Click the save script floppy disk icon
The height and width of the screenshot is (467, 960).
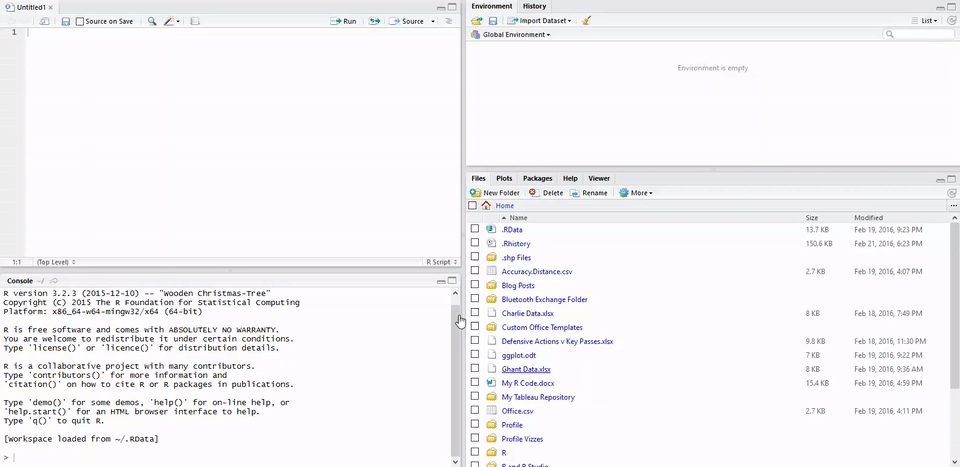click(66, 21)
